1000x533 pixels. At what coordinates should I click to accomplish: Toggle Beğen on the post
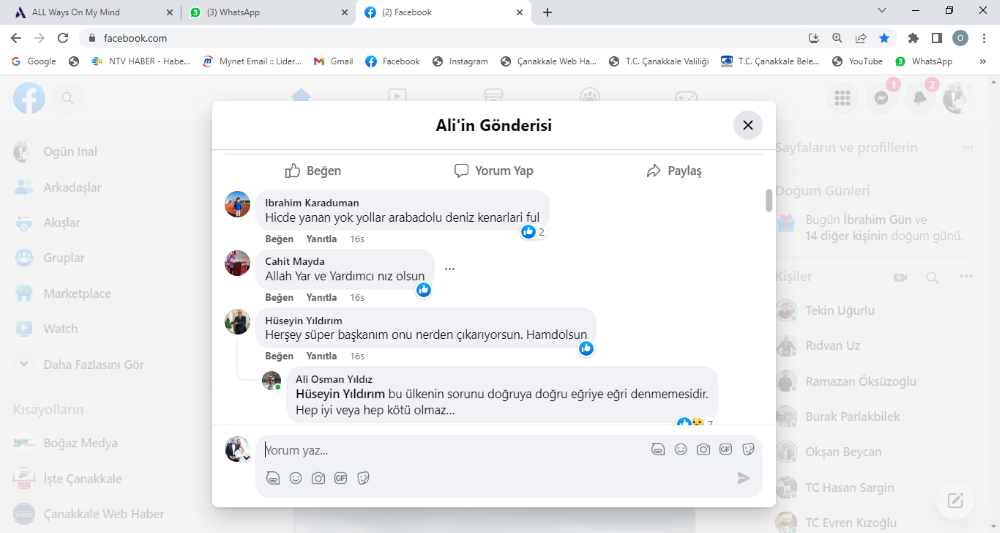pyautogui.click(x=313, y=171)
